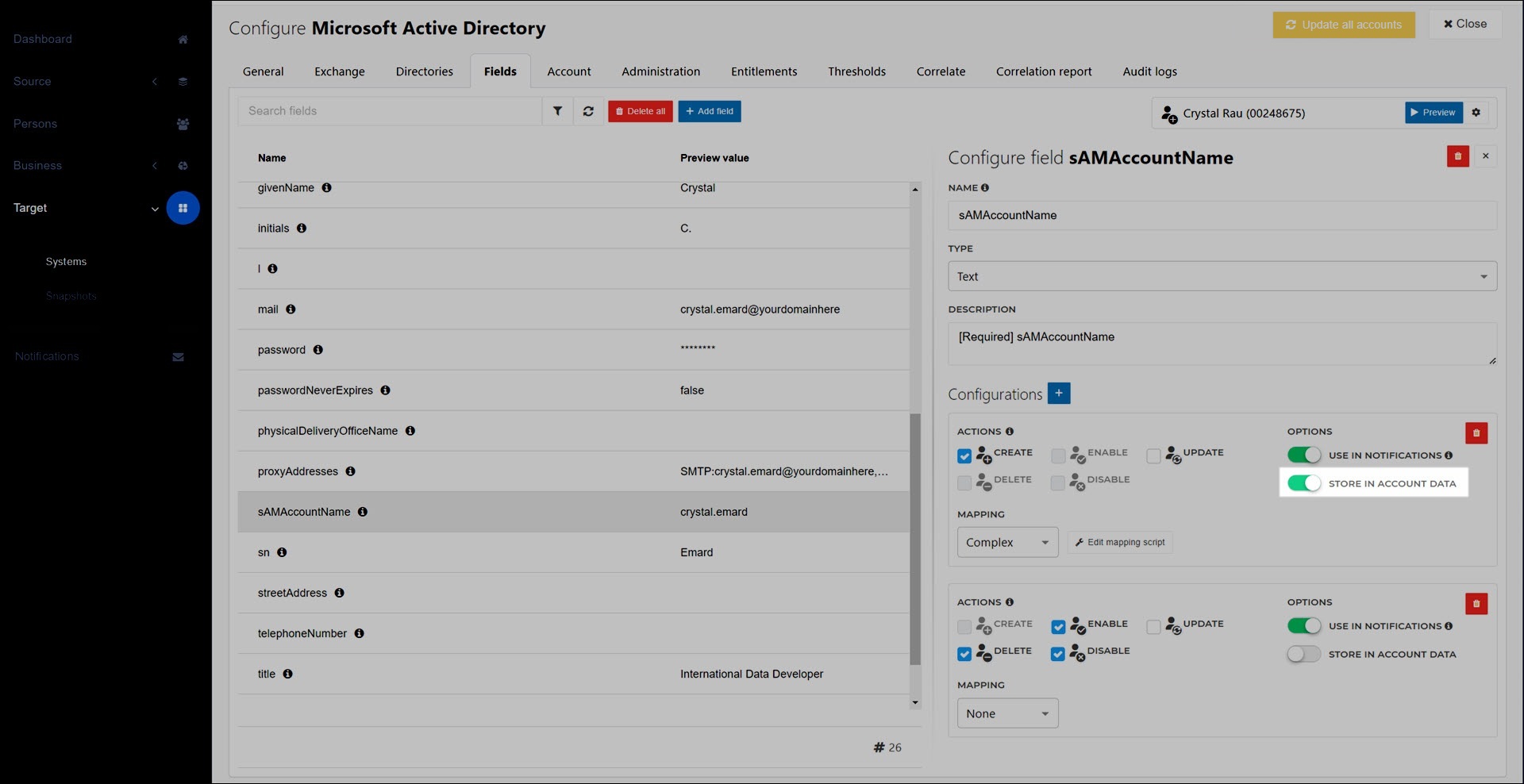The width and height of the screenshot is (1524, 784).
Task: Click info icon next to givenName
Action: click(x=326, y=188)
